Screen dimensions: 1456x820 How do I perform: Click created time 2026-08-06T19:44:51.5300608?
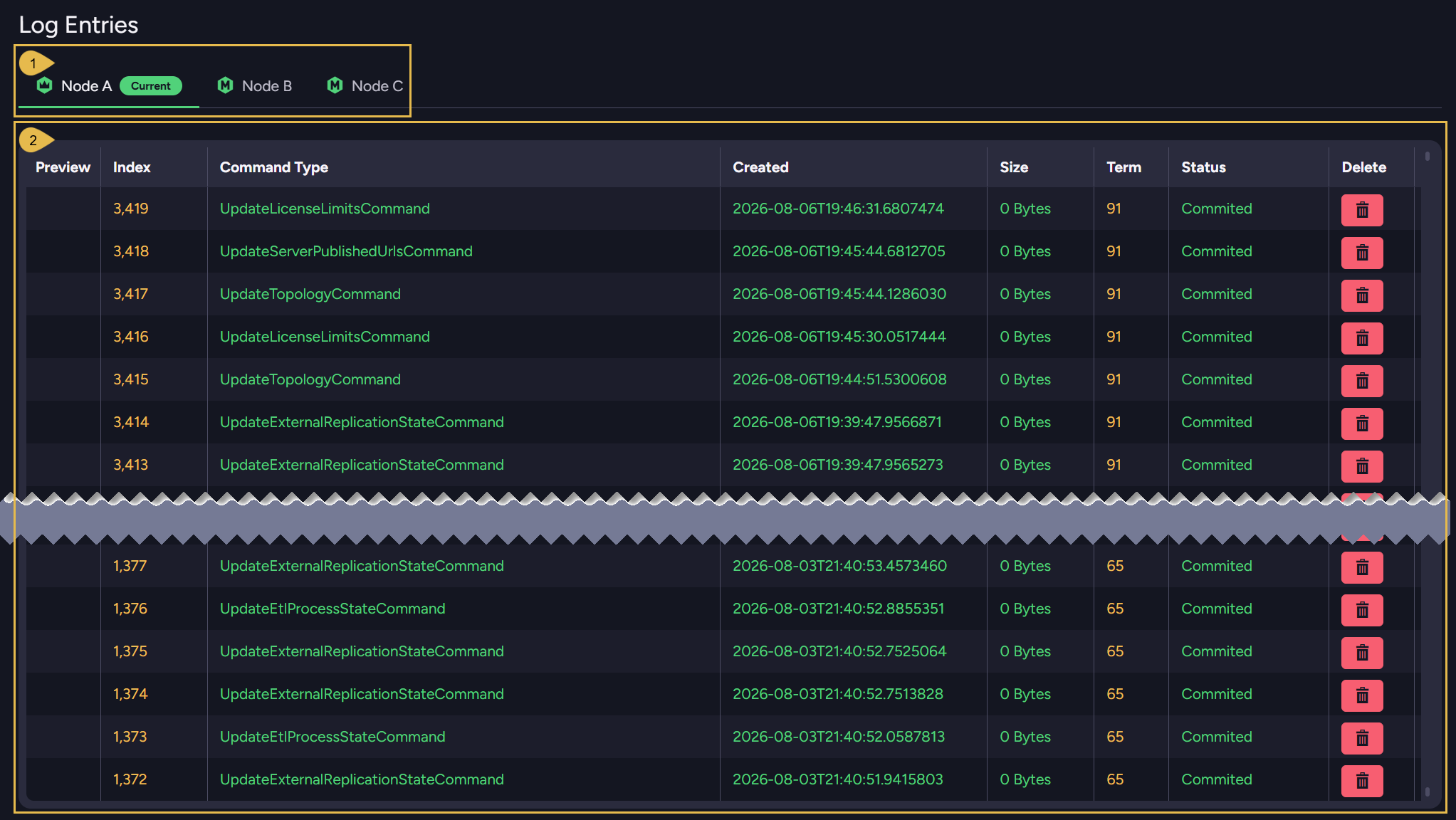[839, 379]
